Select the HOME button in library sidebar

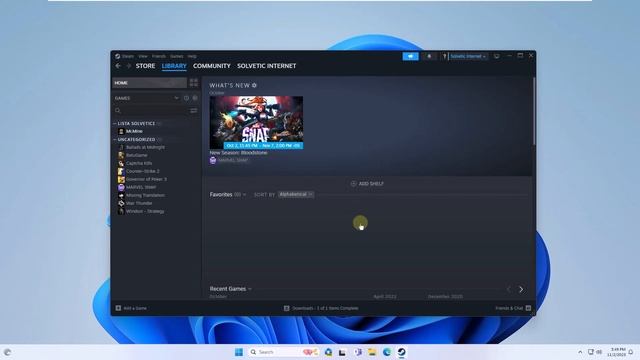(149, 83)
